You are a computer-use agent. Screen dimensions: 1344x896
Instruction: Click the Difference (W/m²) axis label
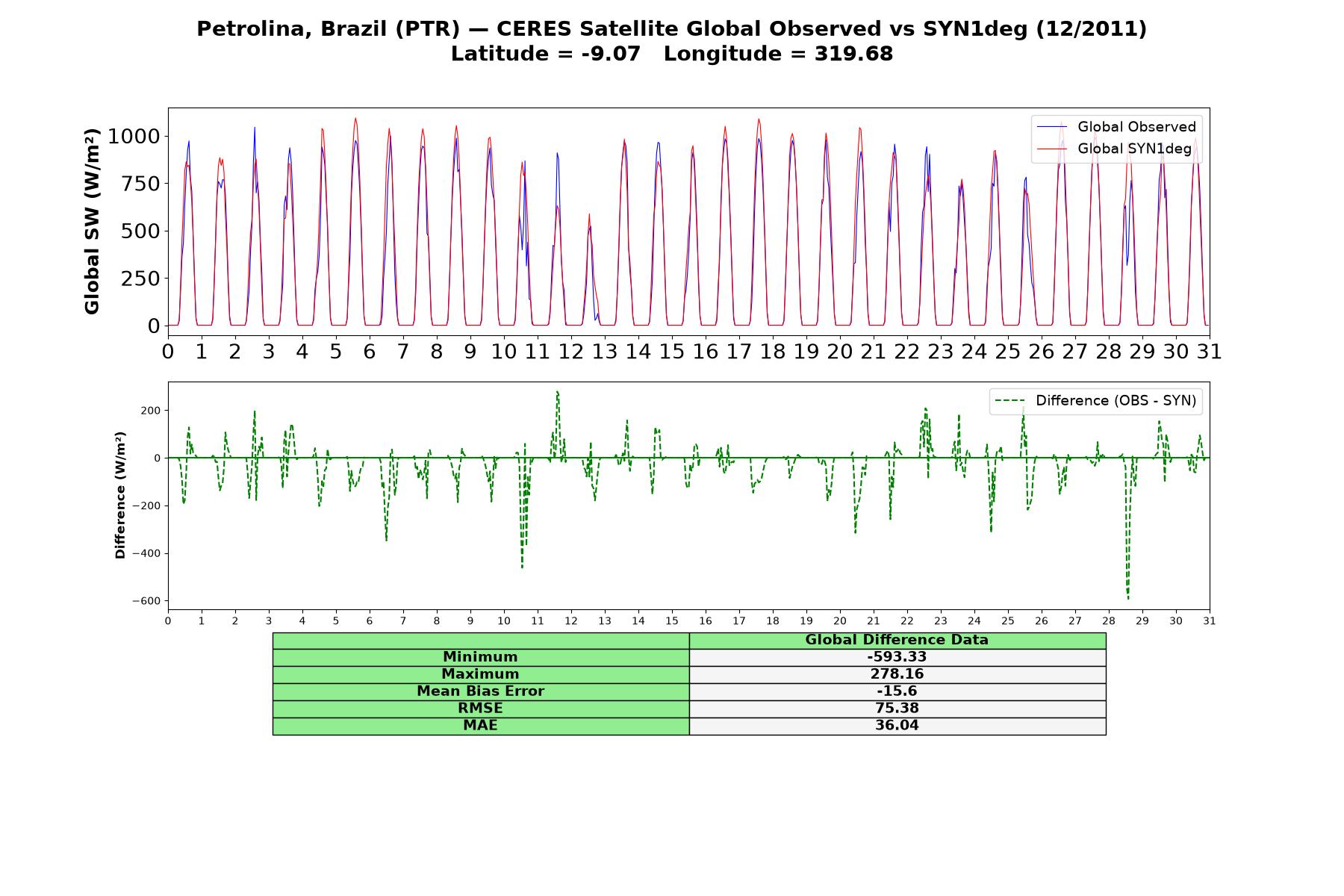120,495
